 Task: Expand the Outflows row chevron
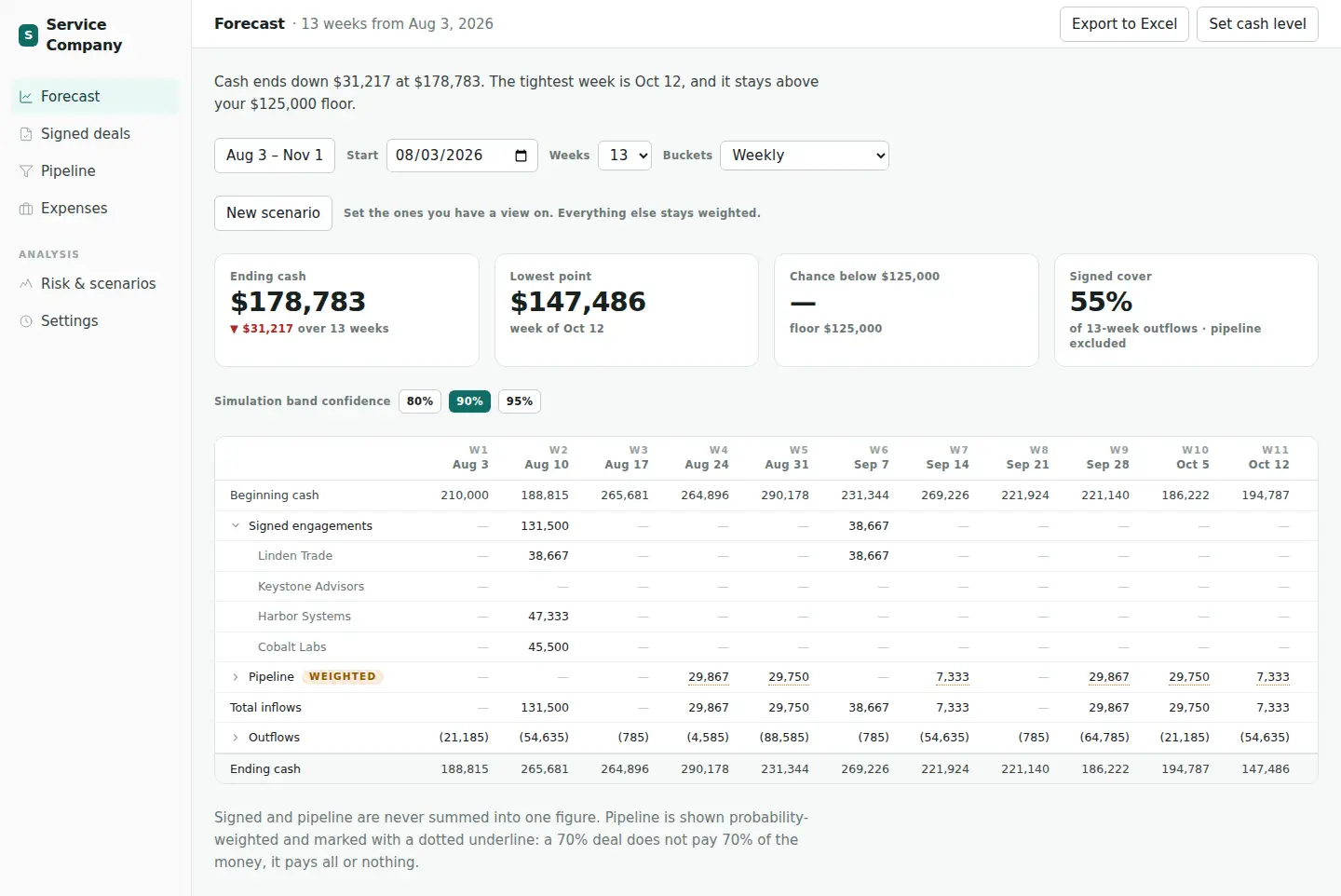pos(236,738)
